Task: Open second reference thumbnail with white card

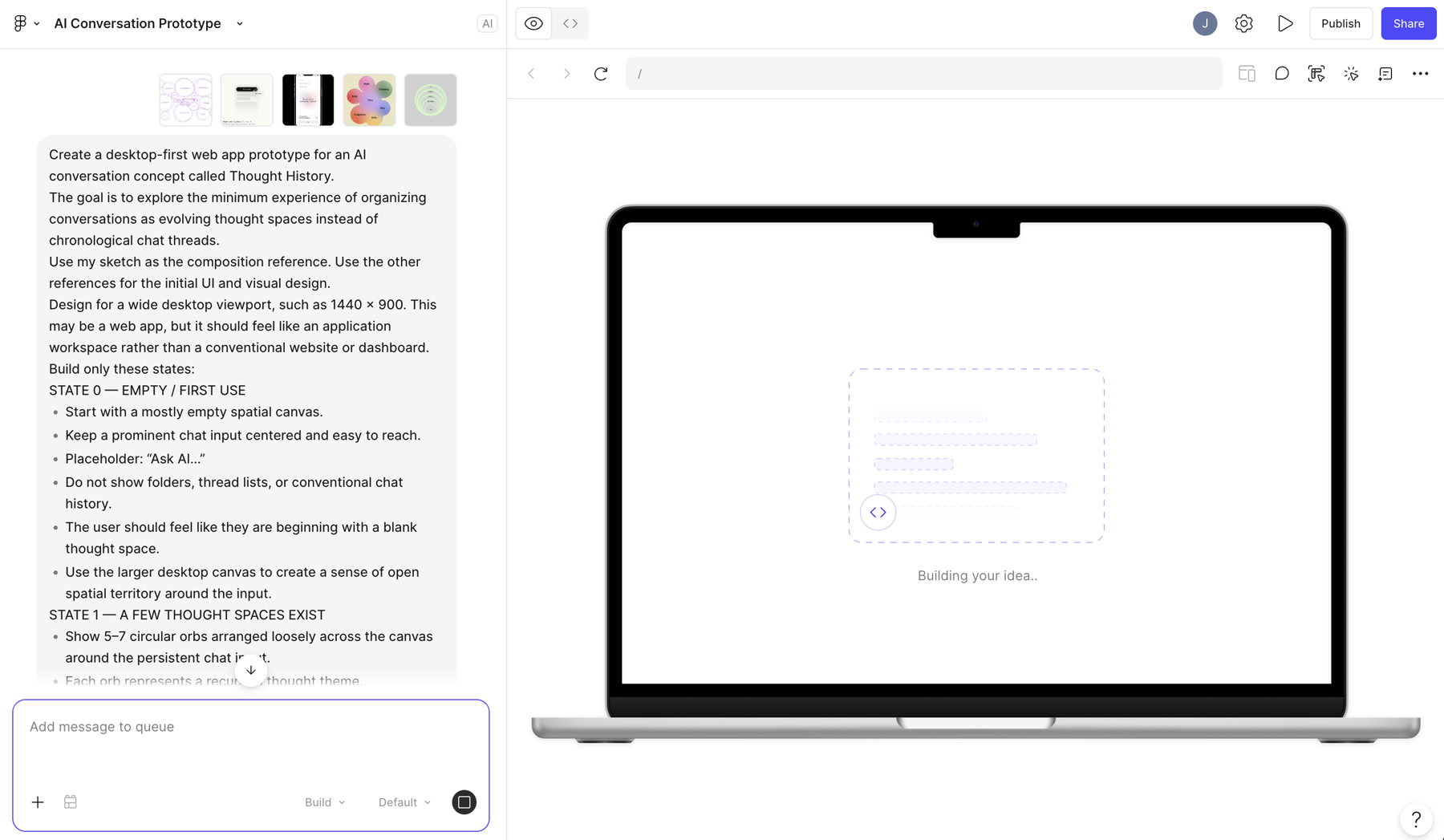Action: [246, 100]
